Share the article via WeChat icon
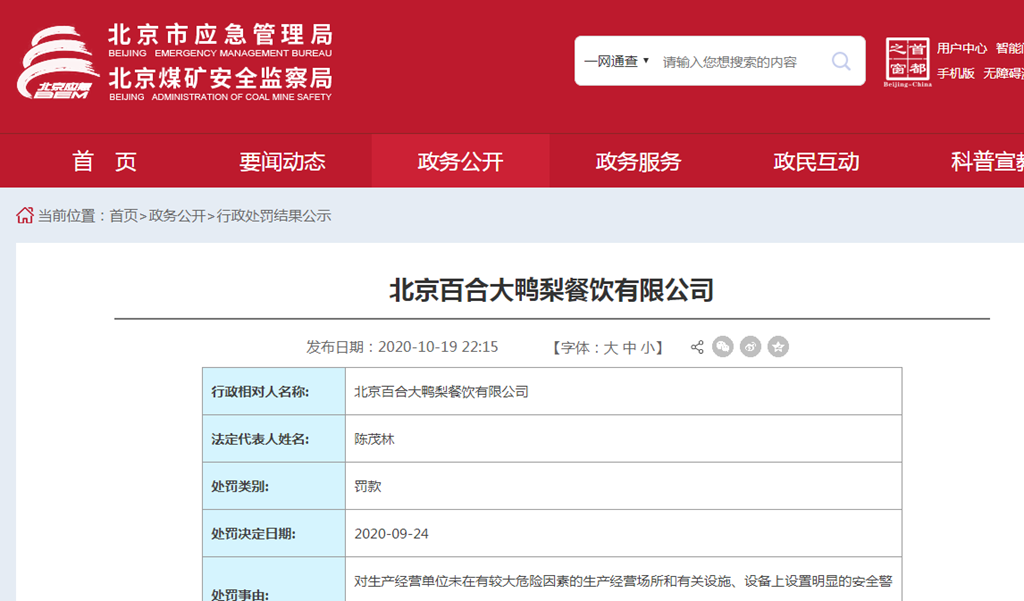 [x=723, y=347]
